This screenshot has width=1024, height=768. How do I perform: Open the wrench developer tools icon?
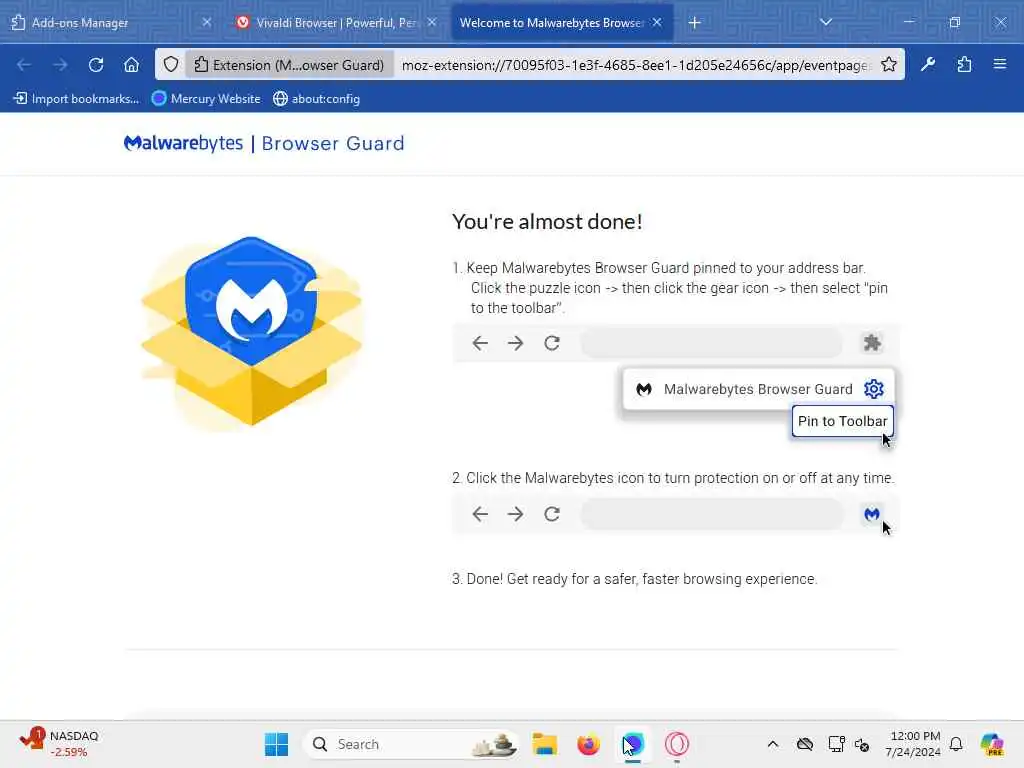click(x=928, y=64)
